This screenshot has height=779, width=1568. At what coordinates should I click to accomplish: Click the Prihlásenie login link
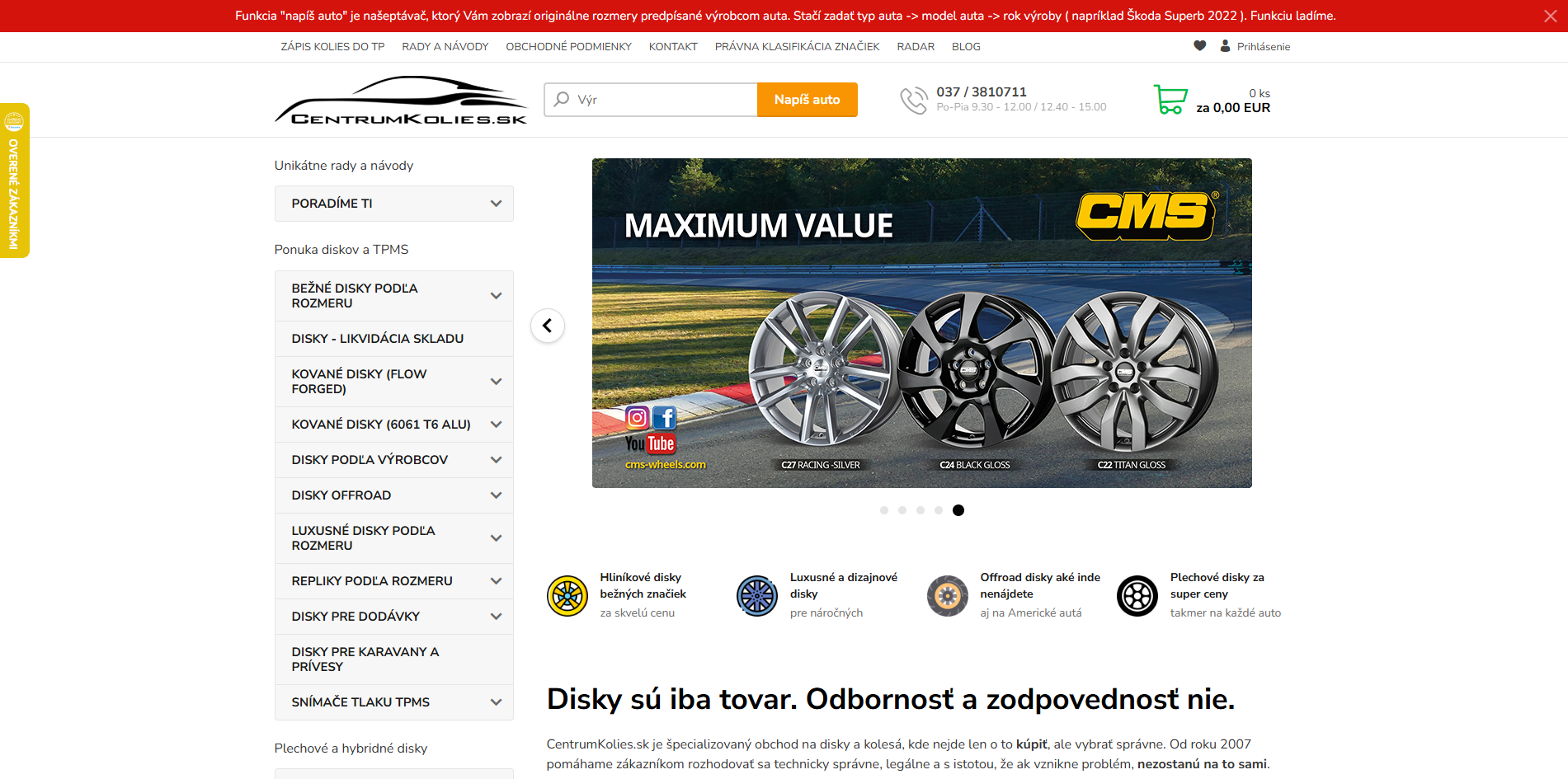point(1264,47)
